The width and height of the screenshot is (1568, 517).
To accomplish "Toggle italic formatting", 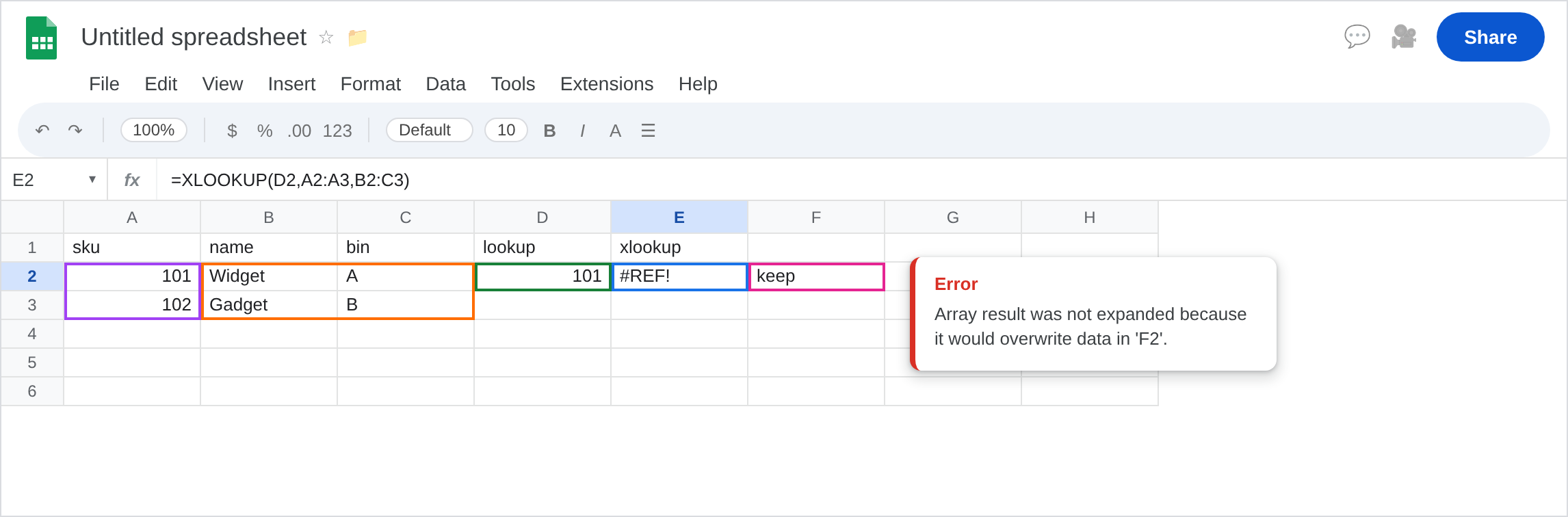I will (582, 130).
